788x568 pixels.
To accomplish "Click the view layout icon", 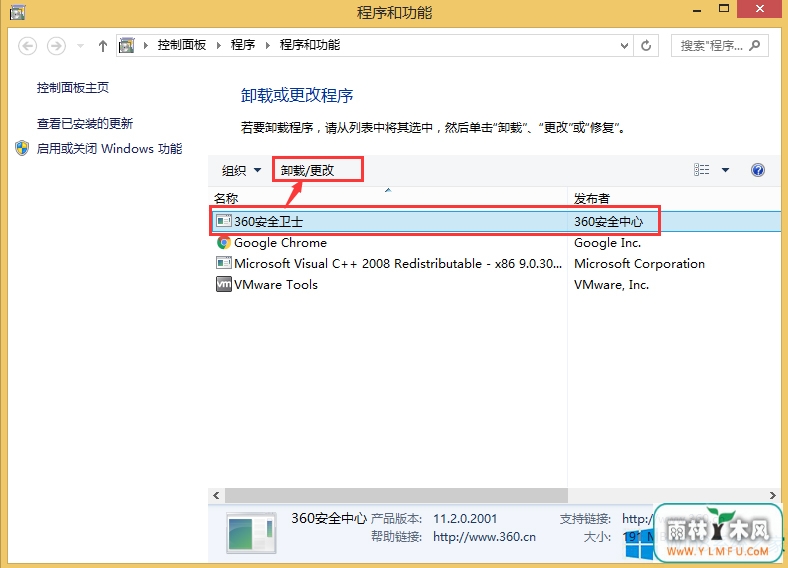I will pyautogui.click(x=702, y=170).
